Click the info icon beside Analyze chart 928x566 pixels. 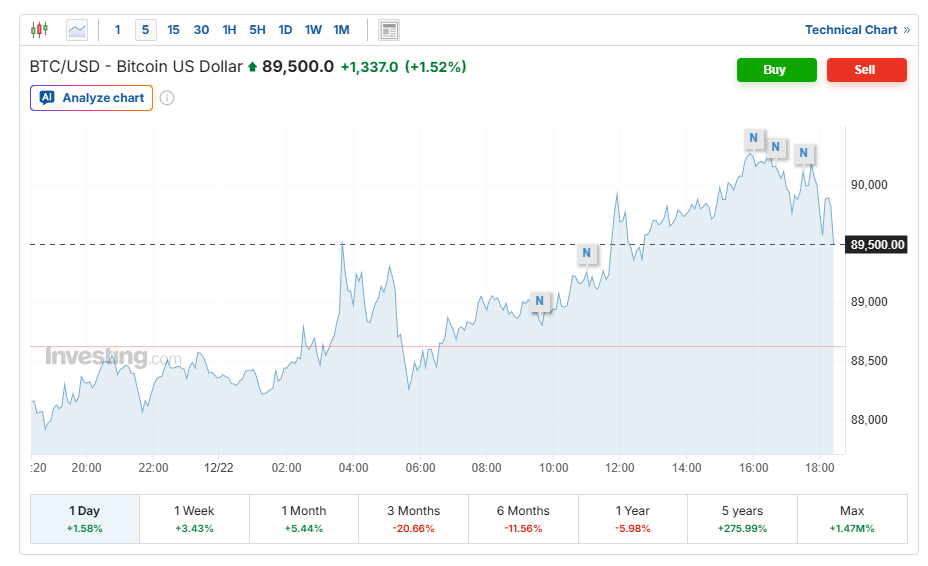[167, 98]
